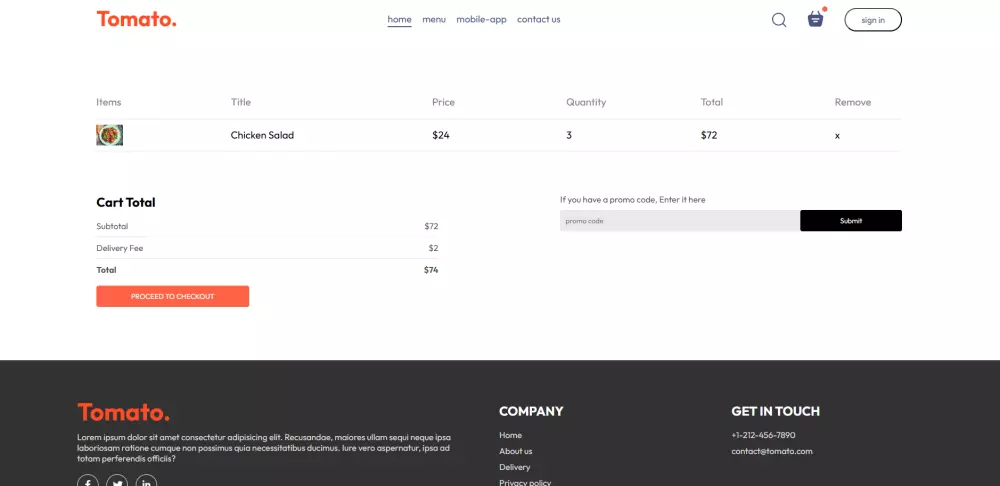Open the LinkedIn social icon
The height and width of the screenshot is (486, 1000).
click(x=146, y=482)
